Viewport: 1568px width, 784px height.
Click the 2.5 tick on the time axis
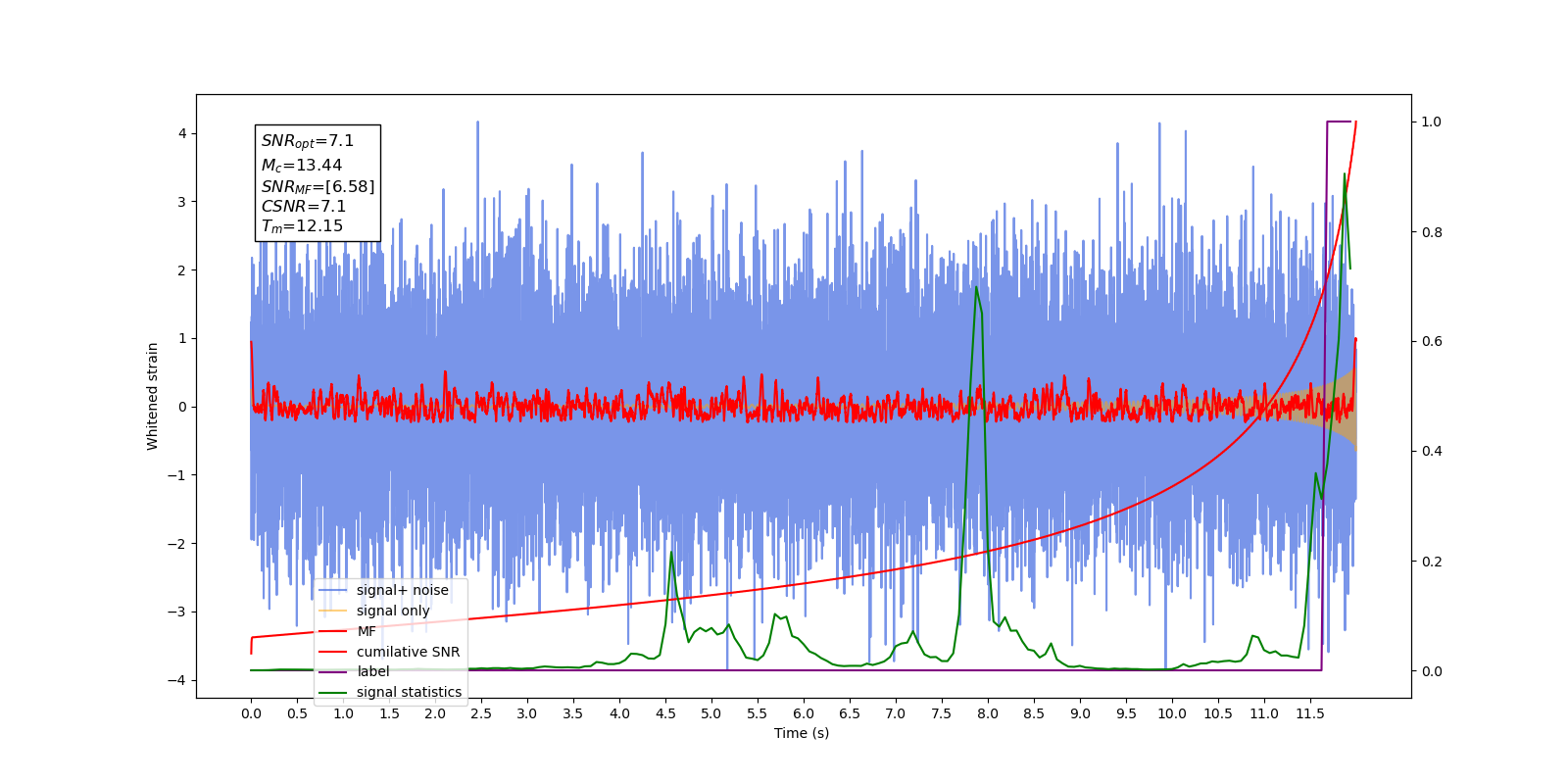point(481,713)
